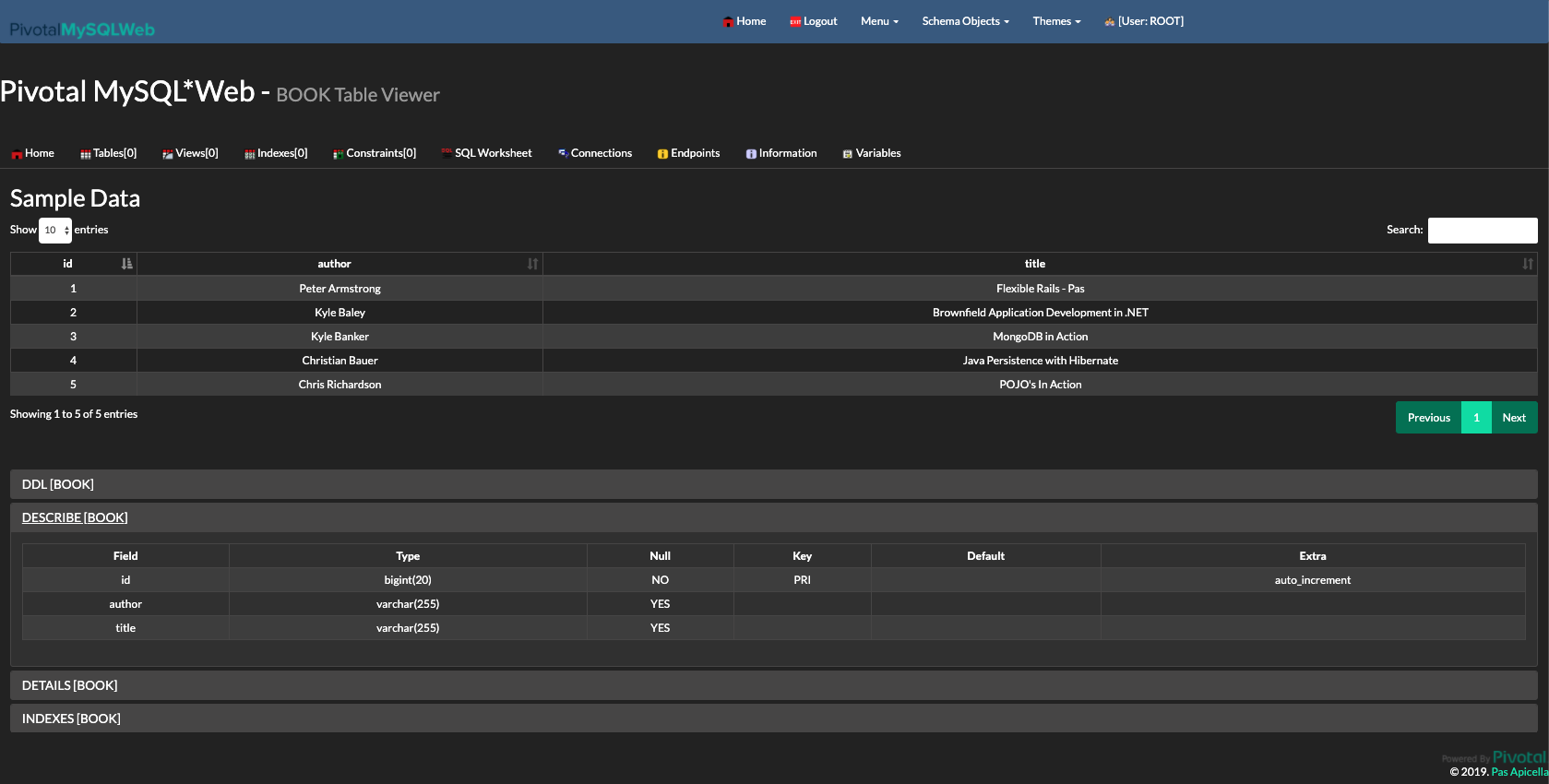Go to Connections page
The image size is (1549, 784).
coord(595,153)
